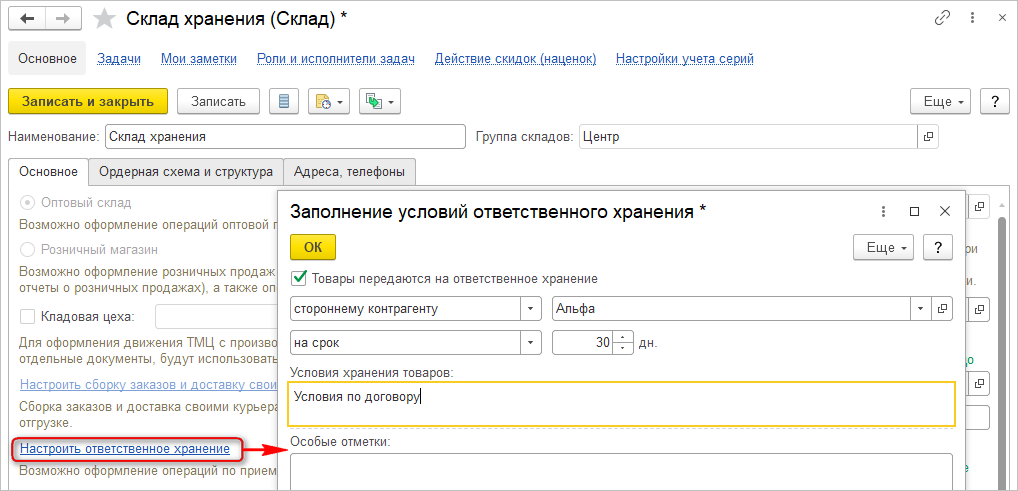Click the help question mark in the dialog

(x=937, y=247)
